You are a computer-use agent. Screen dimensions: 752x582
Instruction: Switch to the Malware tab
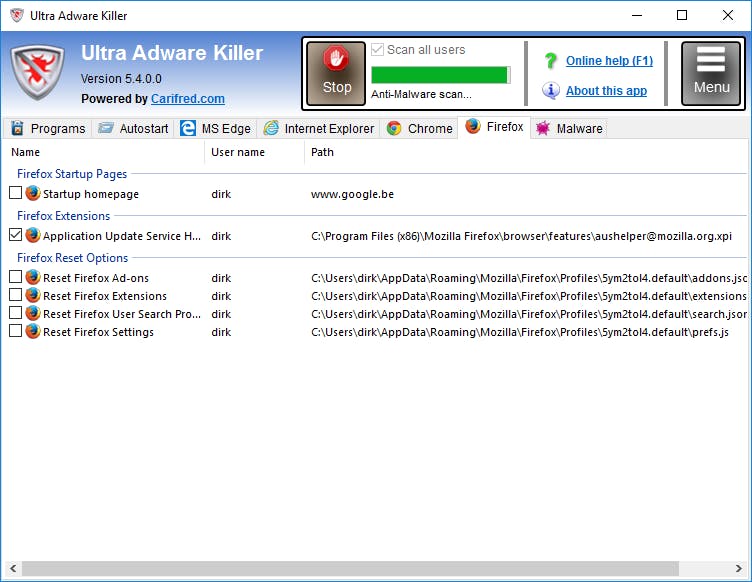tap(569, 128)
